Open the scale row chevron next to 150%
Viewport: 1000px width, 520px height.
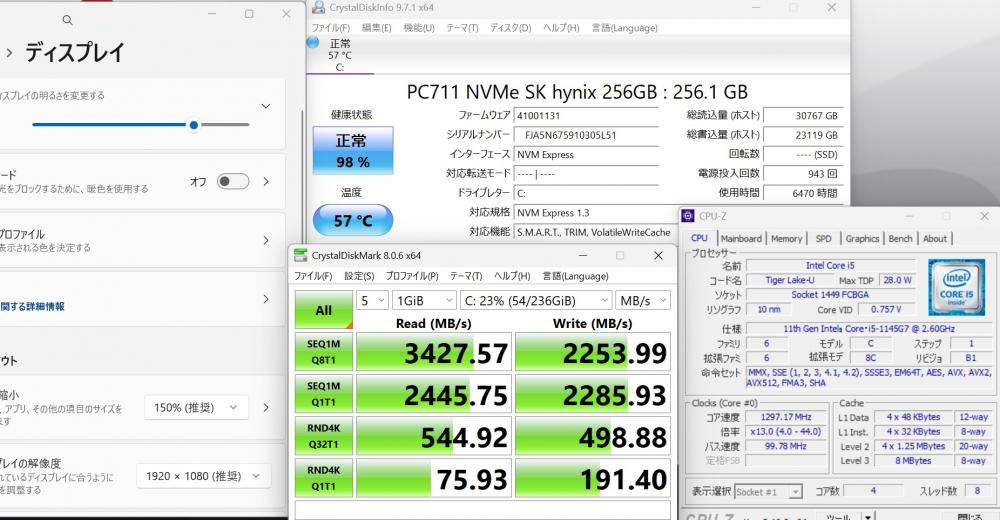266,408
